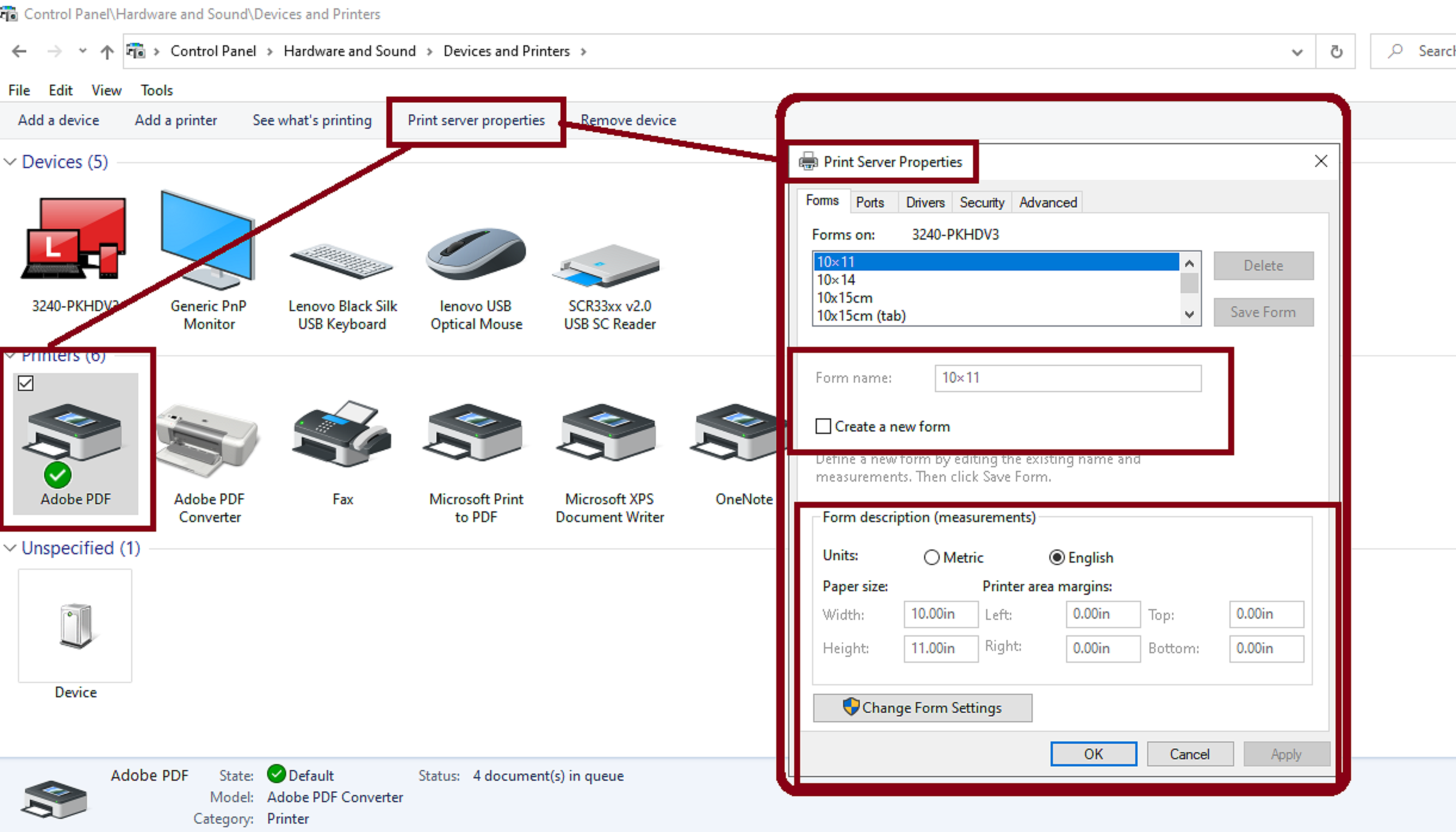This screenshot has height=832, width=1456.
Task: Select the Metric units radio button
Action: click(931, 557)
